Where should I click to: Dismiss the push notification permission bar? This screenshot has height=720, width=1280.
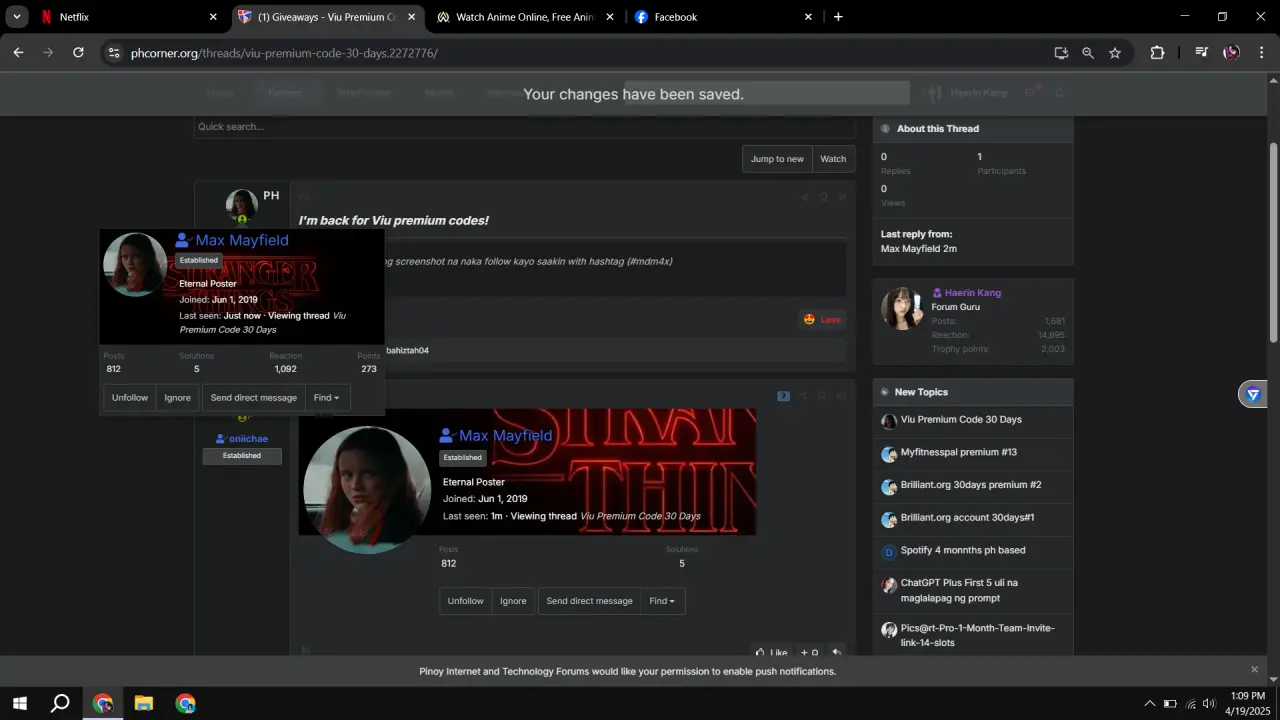pos(1254,670)
